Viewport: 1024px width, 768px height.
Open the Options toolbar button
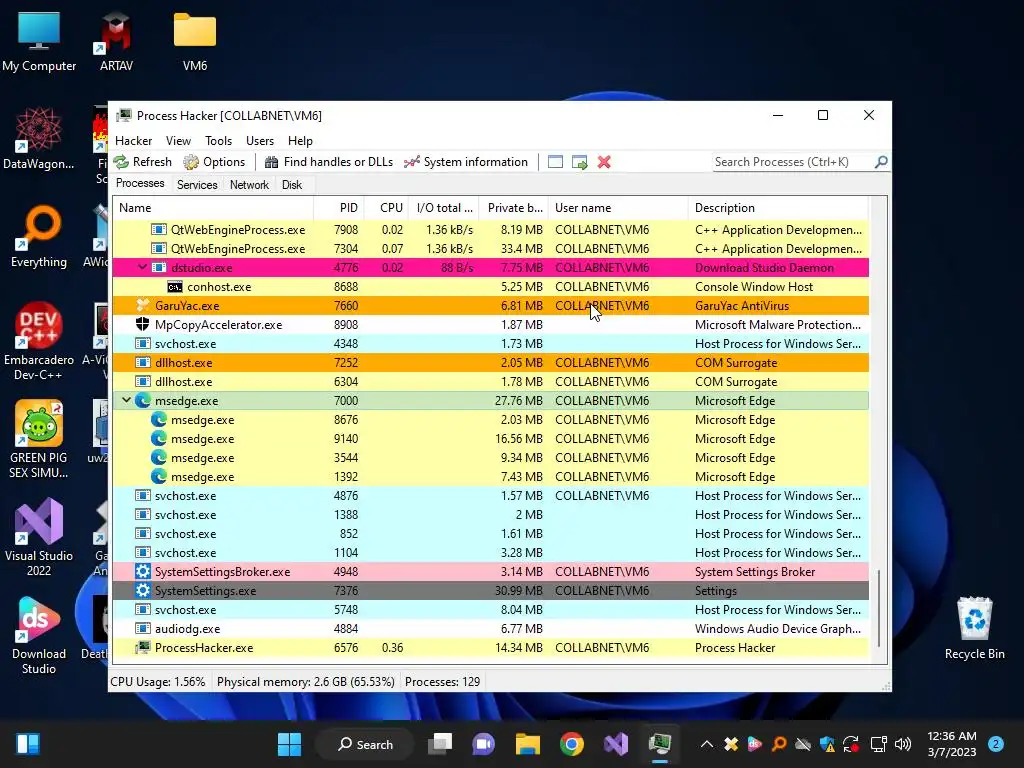pyautogui.click(x=214, y=162)
